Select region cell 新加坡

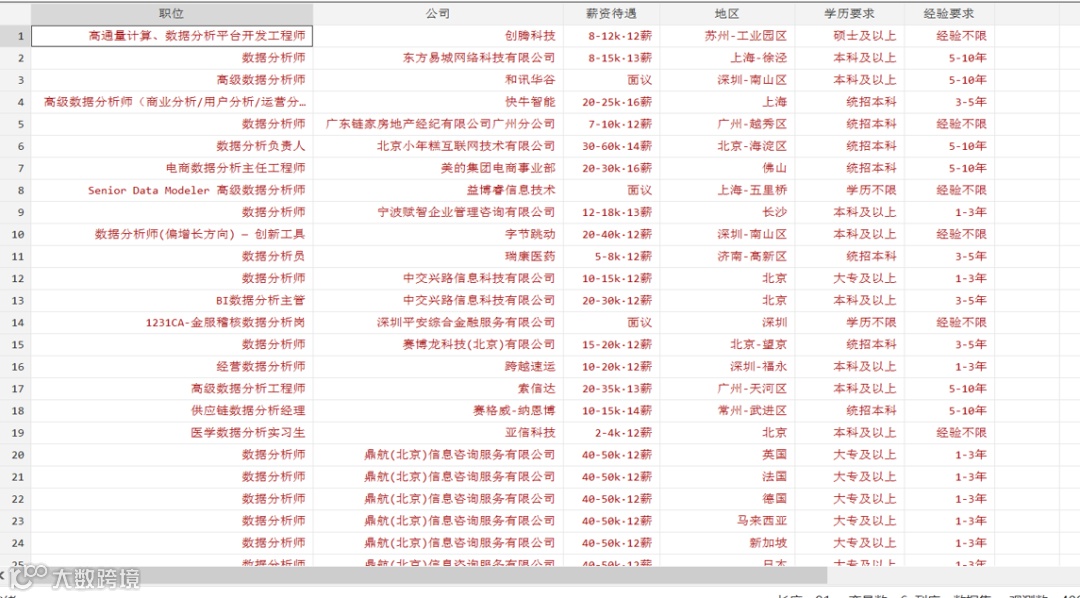pos(727,543)
